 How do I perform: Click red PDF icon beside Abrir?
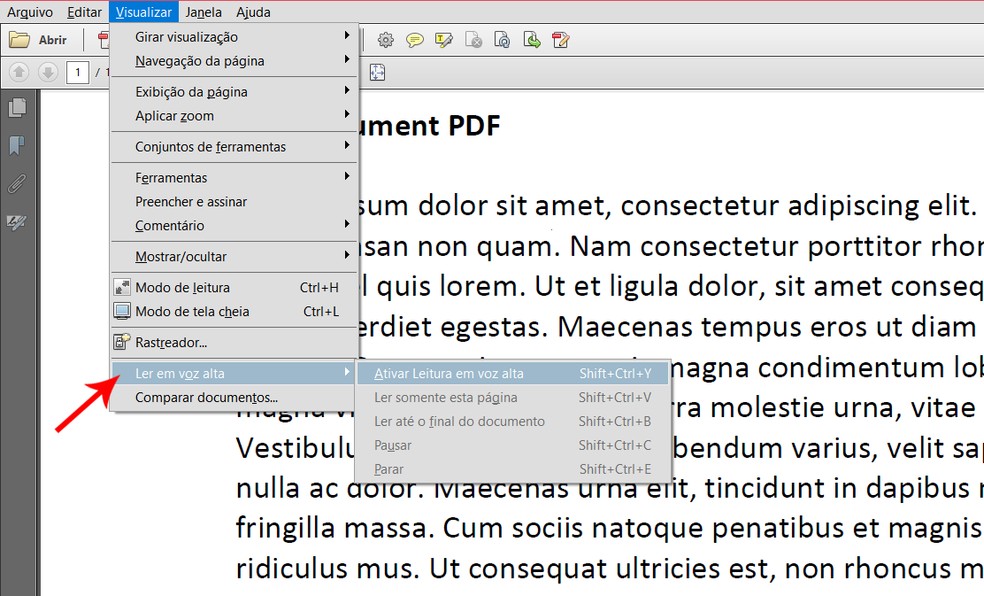(104, 40)
